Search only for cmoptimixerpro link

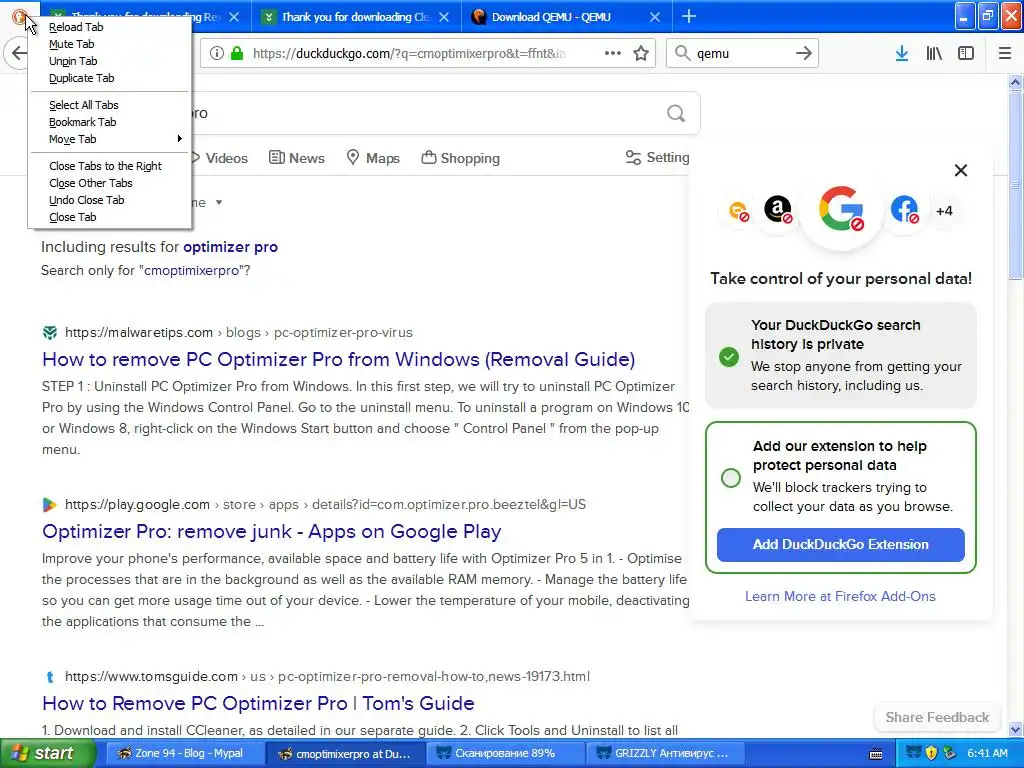(x=191, y=270)
